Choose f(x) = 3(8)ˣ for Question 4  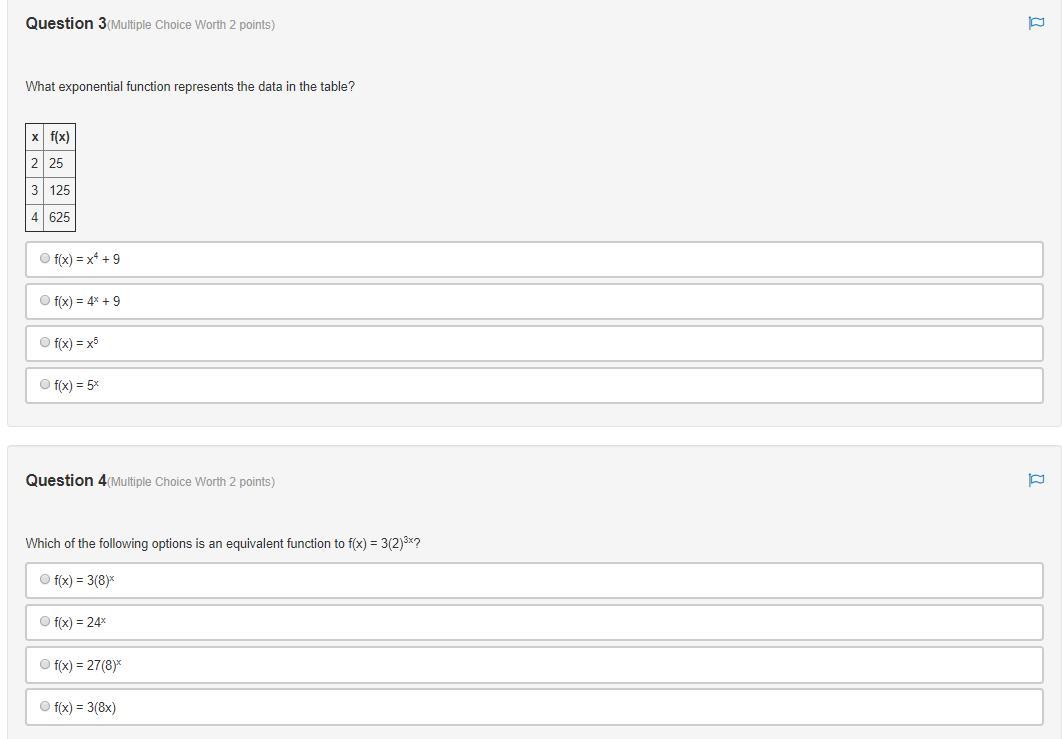(45, 579)
